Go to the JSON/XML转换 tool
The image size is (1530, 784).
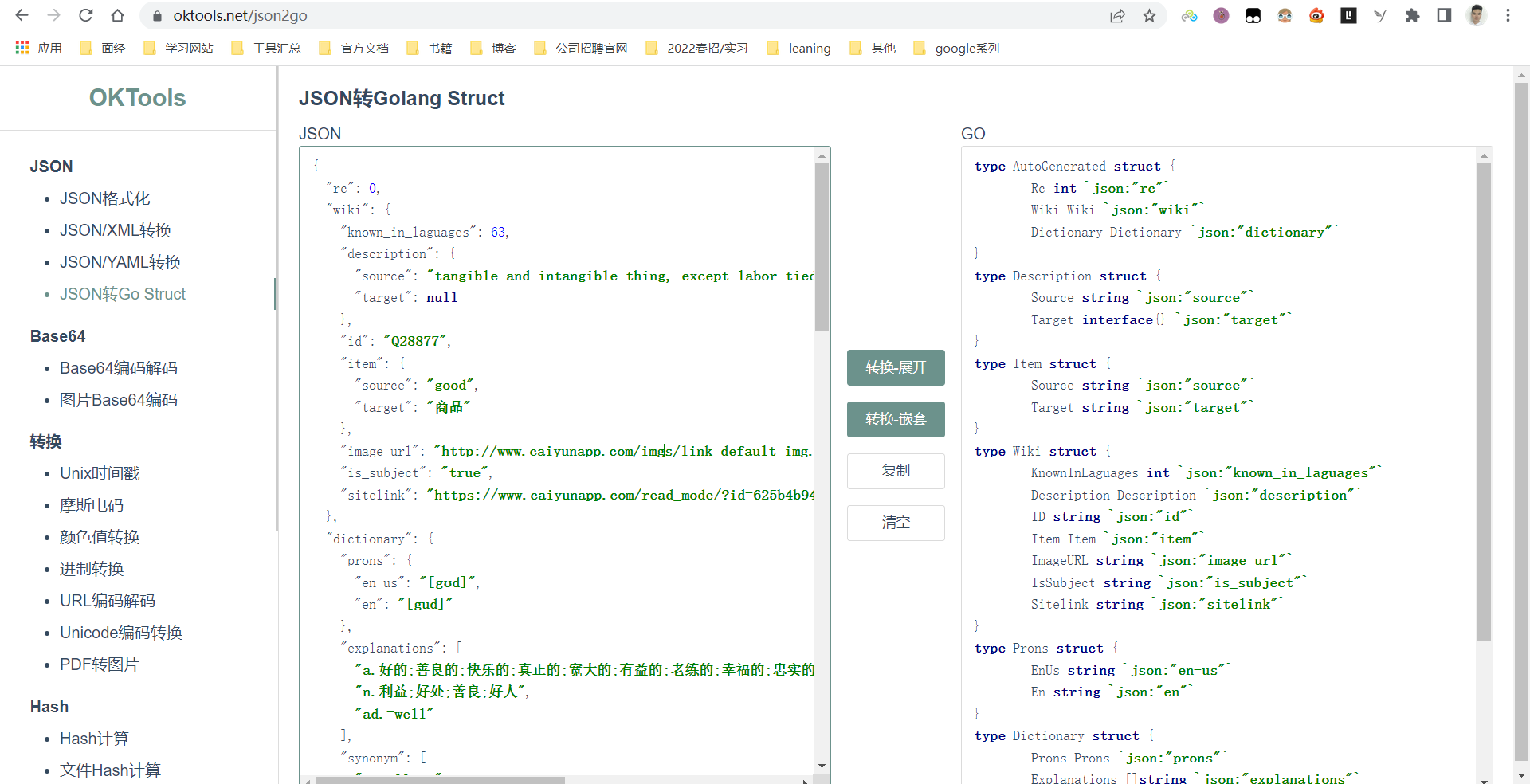pyautogui.click(x=116, y=230)
